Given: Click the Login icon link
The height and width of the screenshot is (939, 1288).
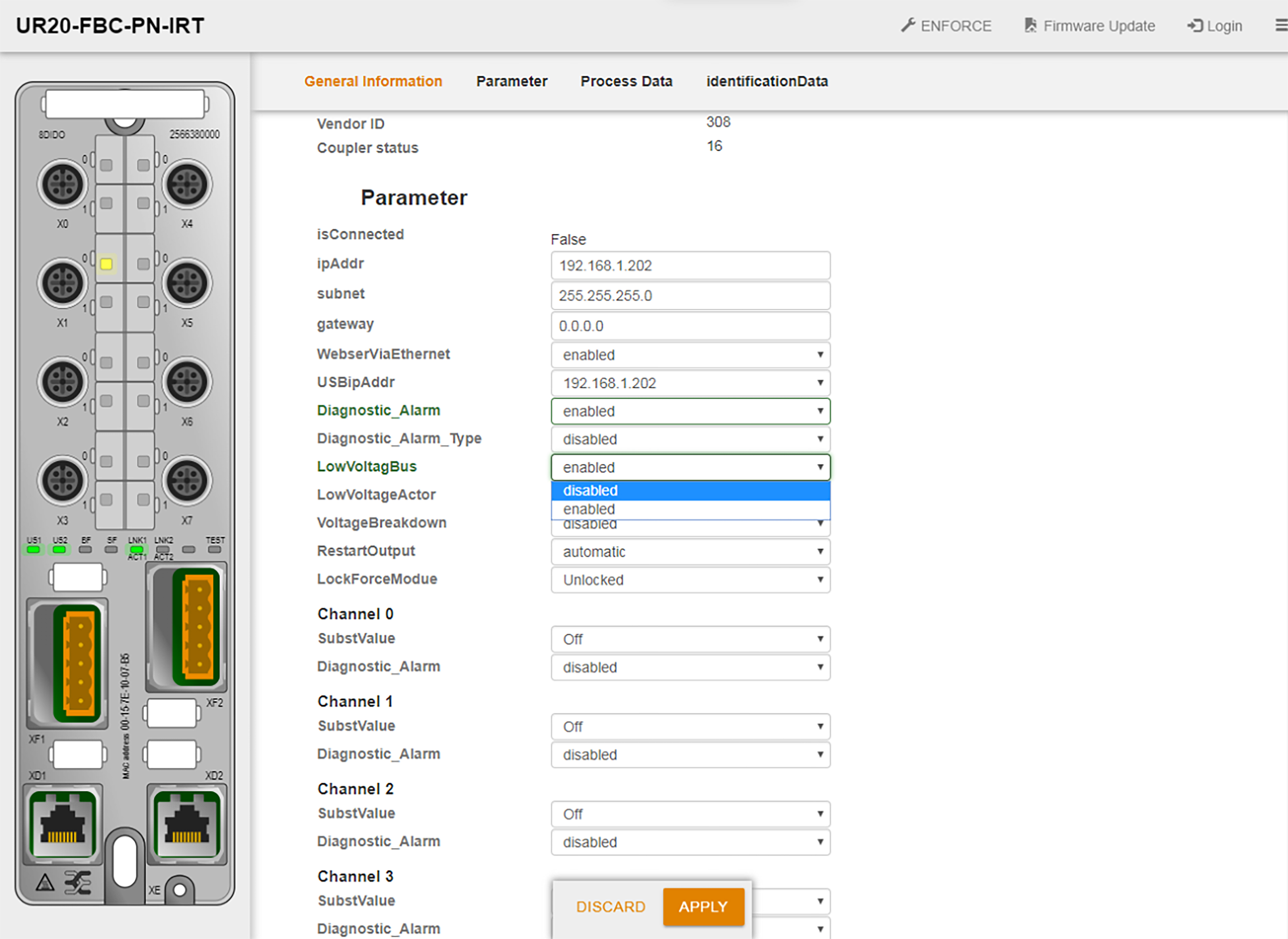Looking at the screenshot, I should (x=1195, y=26).
